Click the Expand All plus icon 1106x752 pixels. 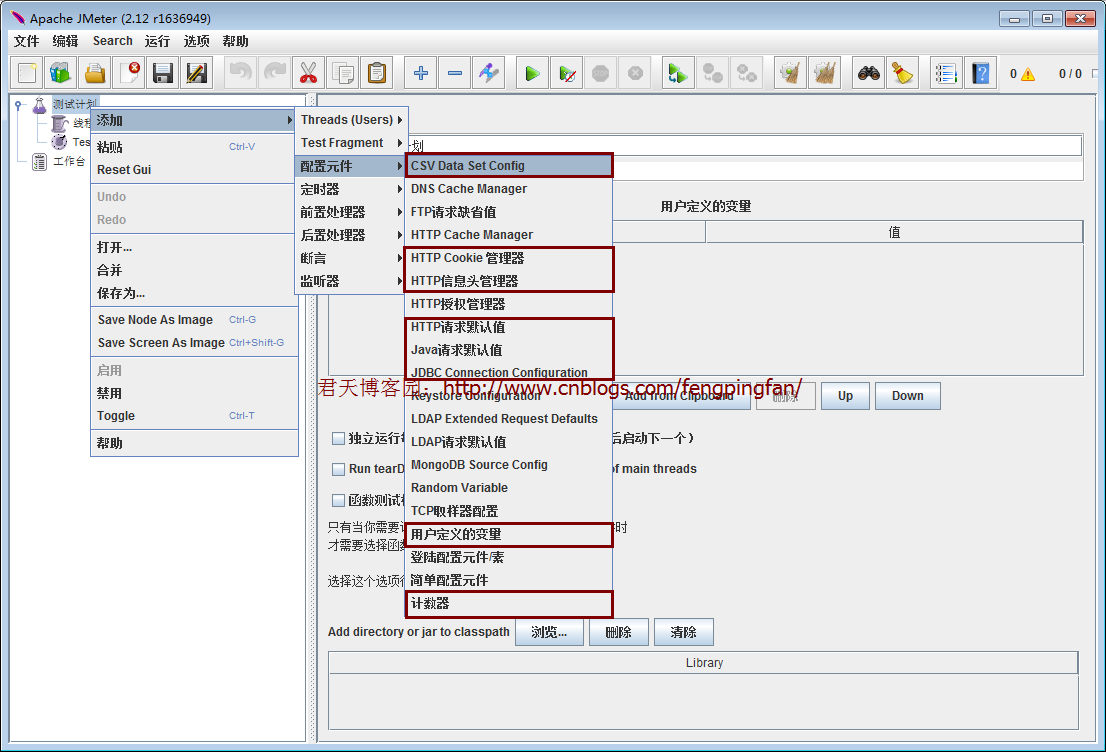[x=420, y=73]
